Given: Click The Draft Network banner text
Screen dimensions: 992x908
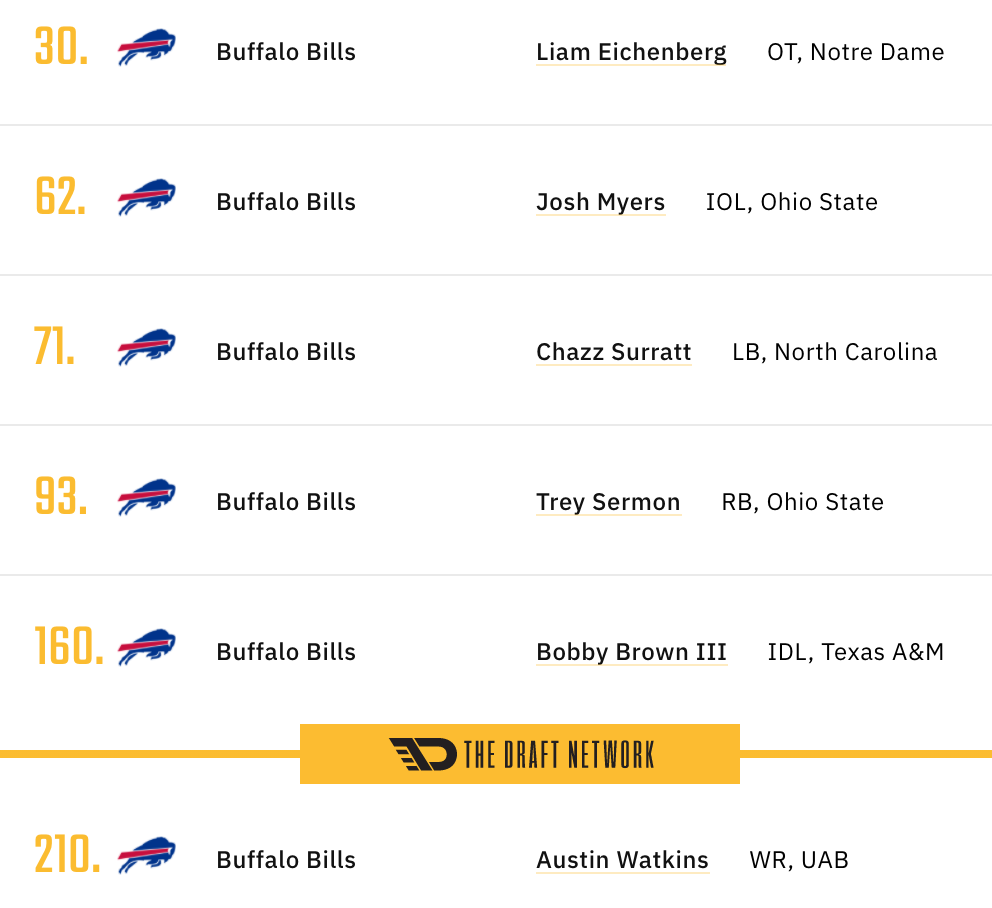Looking at the screenshot, I should [x=559, y=754].
